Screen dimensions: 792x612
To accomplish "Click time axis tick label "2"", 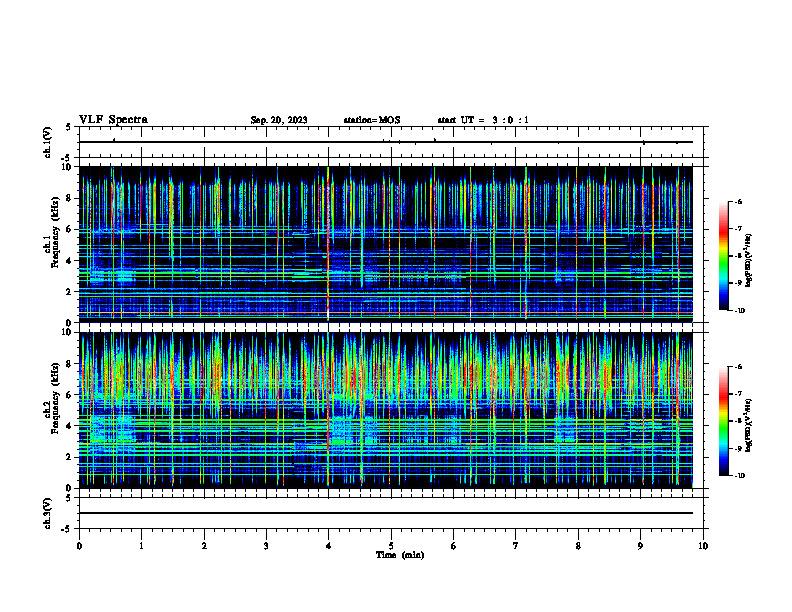I will 204,546.
